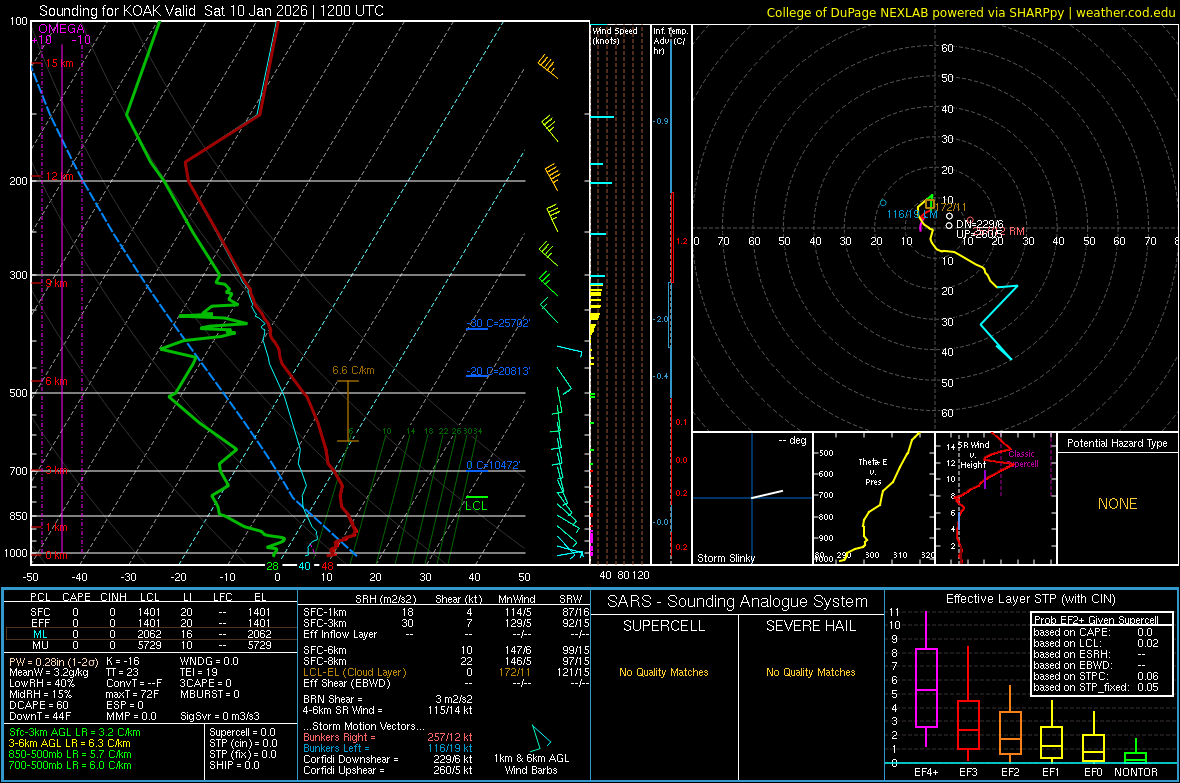Click the SRH (m2/s2) column header
Image resolution: width=1180 pixels, height=783 pixels.
point(385,599)
